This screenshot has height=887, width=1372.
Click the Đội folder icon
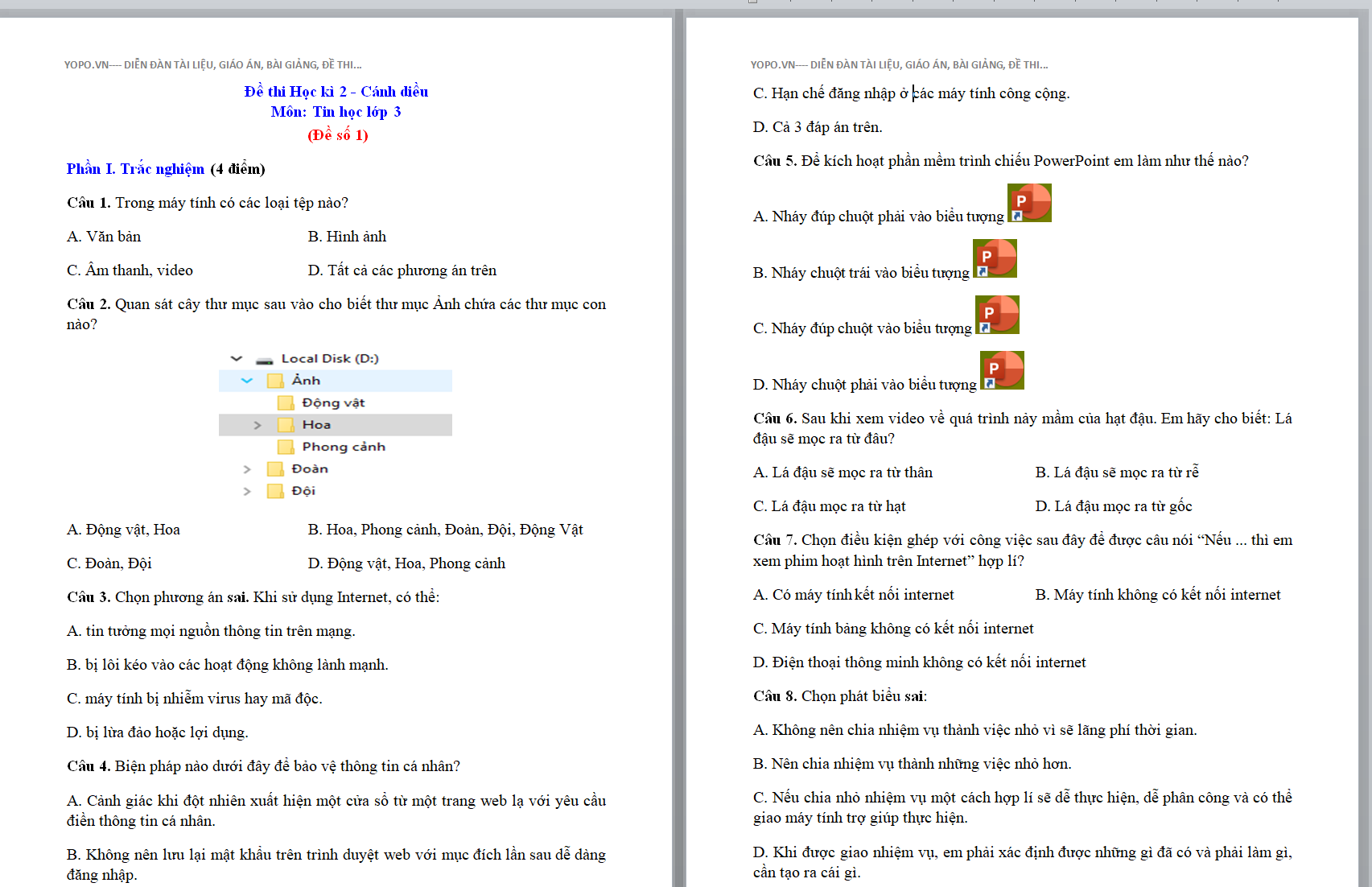click(275, 491)
